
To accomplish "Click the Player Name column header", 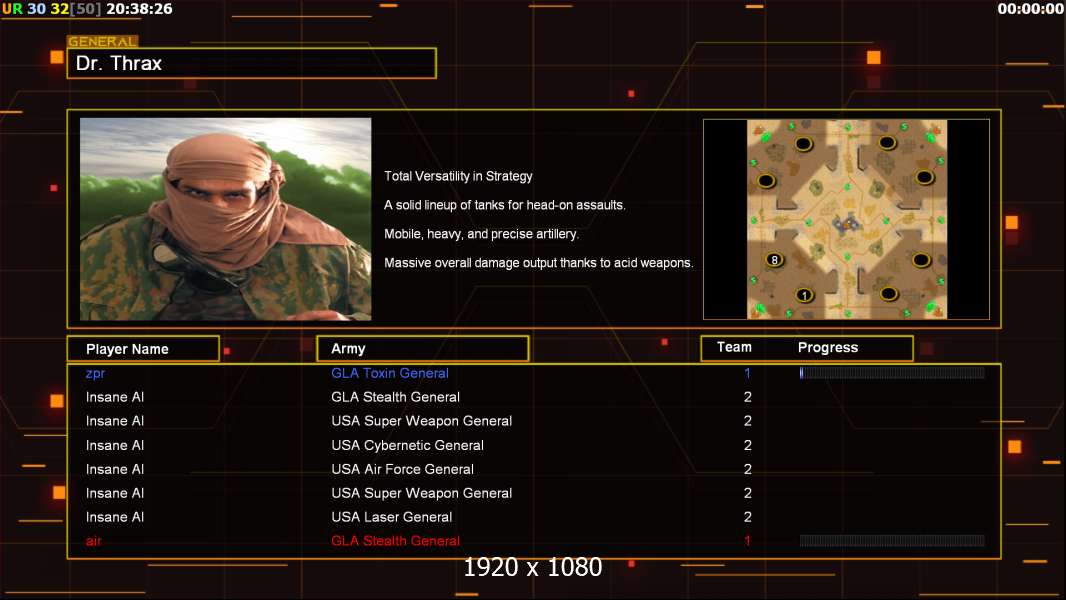I will pos(143,349).
